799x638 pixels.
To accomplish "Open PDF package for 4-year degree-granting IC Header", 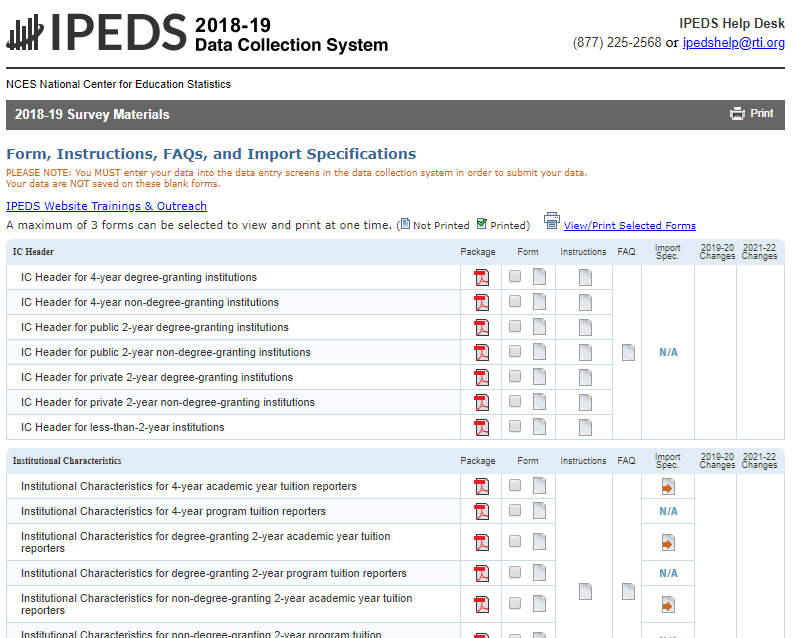I will 482,278.
